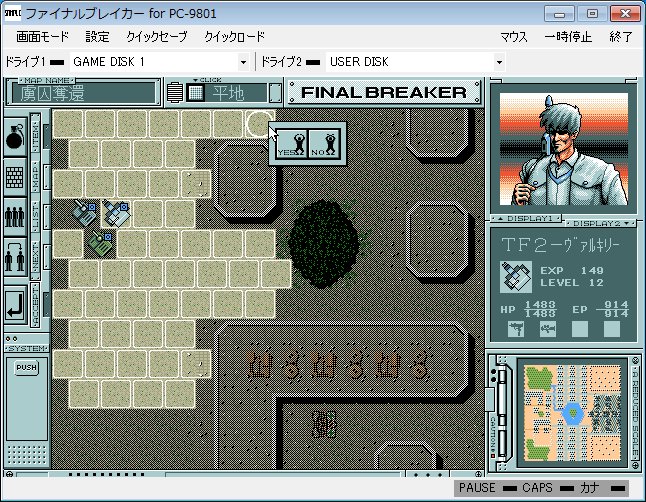Click the FINAL BREAKER title plate

pyautogui.click(x=384, y=92)
